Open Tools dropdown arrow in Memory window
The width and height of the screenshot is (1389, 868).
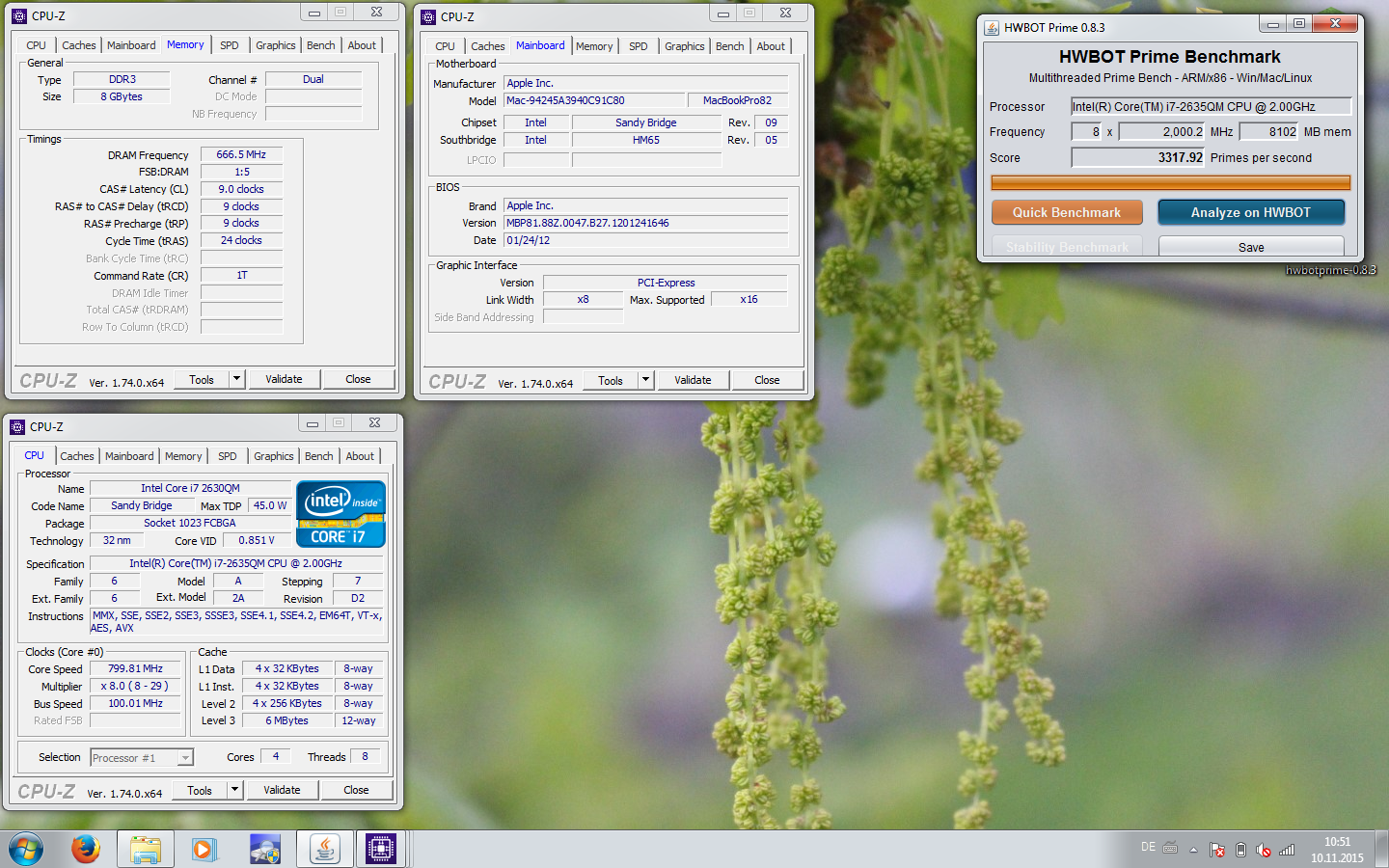coord(236,379)
